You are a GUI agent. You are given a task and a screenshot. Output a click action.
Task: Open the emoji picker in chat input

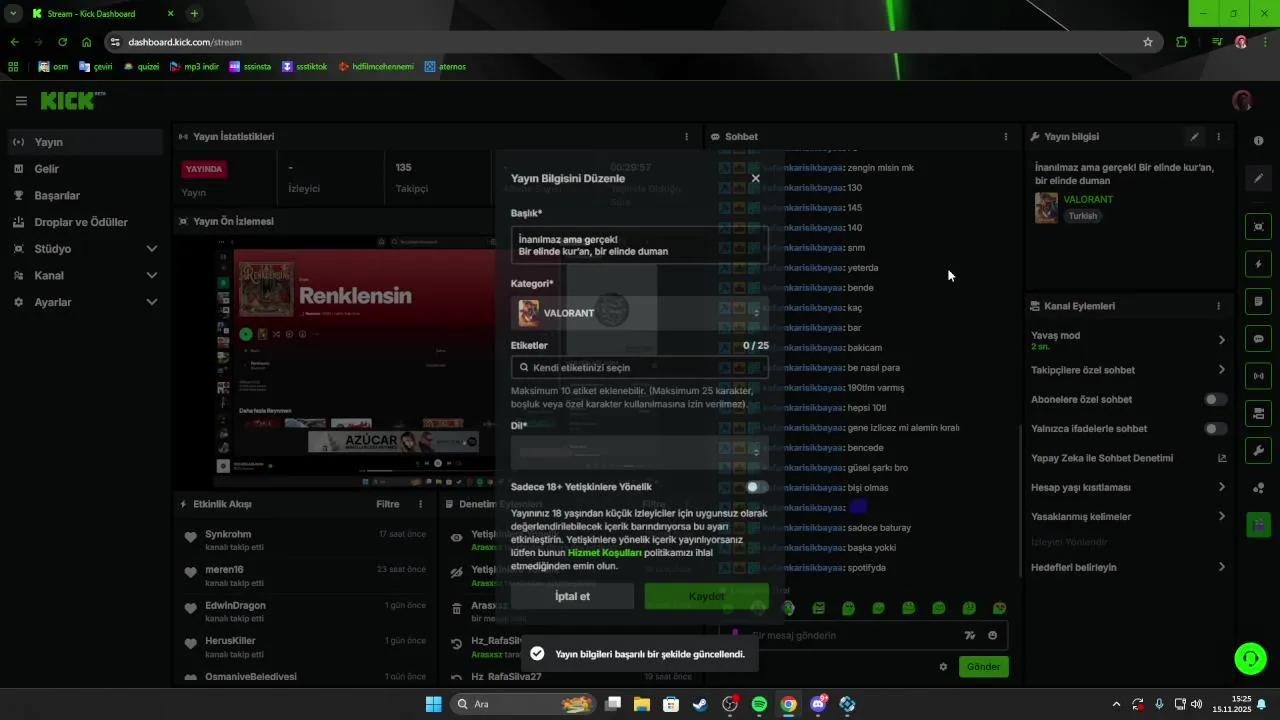pos(993,636)
